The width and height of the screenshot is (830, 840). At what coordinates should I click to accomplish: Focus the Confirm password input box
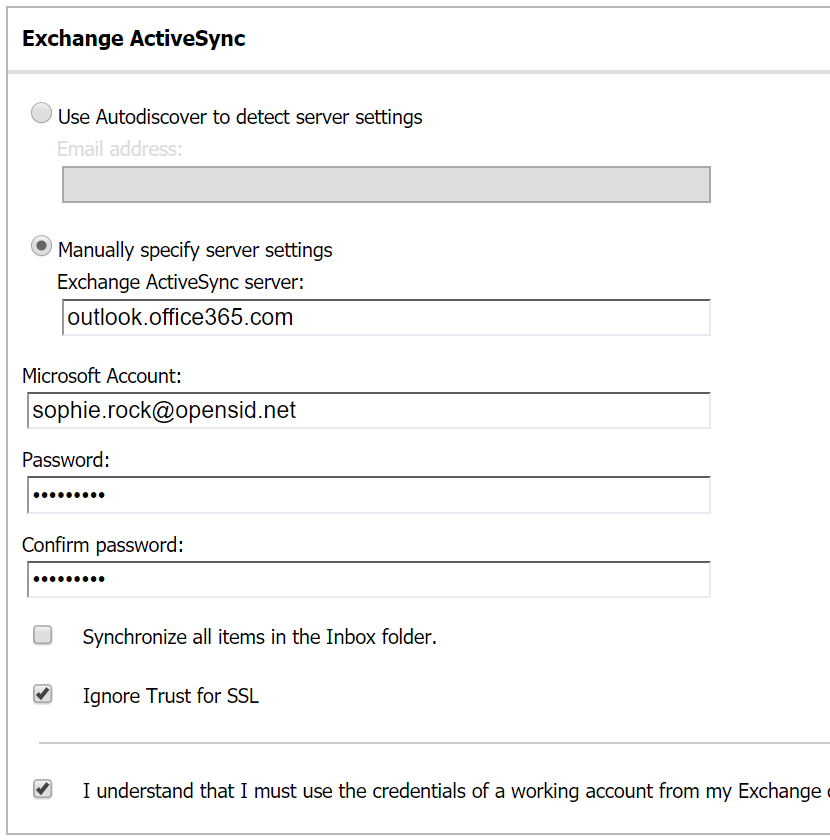pyautogui.click(x=366, y=580)
